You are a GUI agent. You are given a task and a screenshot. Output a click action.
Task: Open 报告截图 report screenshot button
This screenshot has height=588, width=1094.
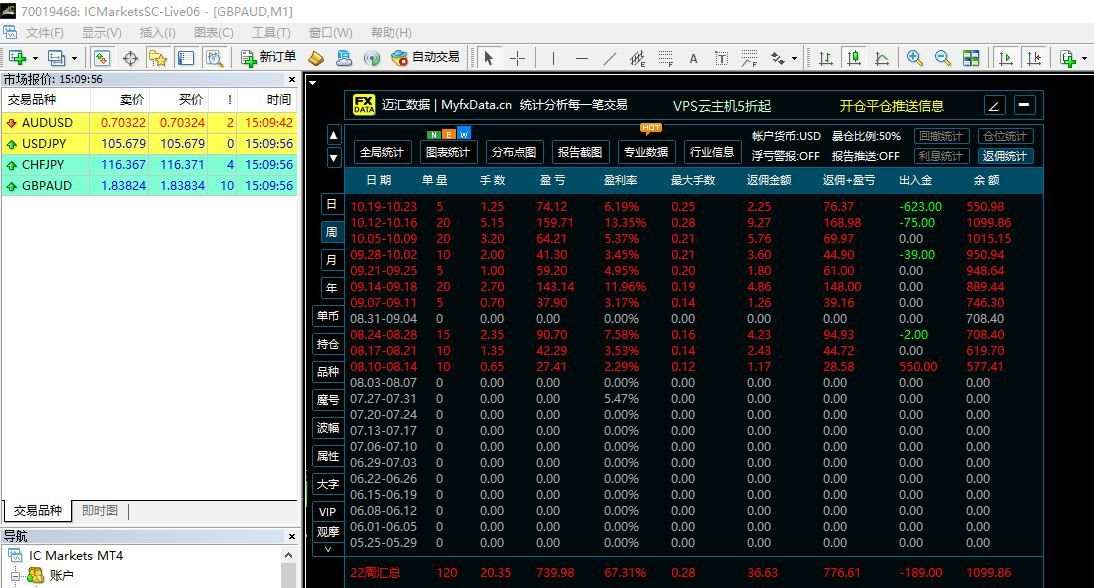(580, 151)
